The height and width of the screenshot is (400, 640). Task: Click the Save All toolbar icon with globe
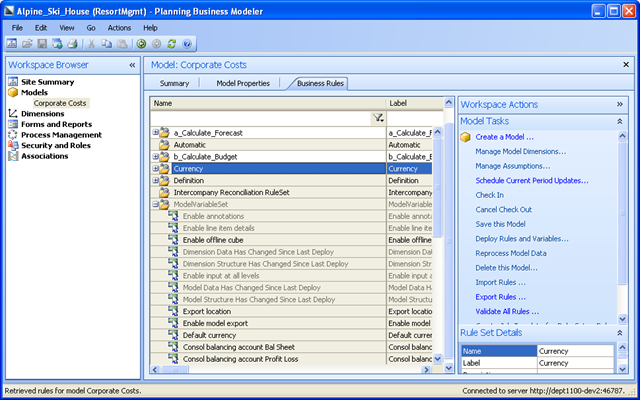57,44
